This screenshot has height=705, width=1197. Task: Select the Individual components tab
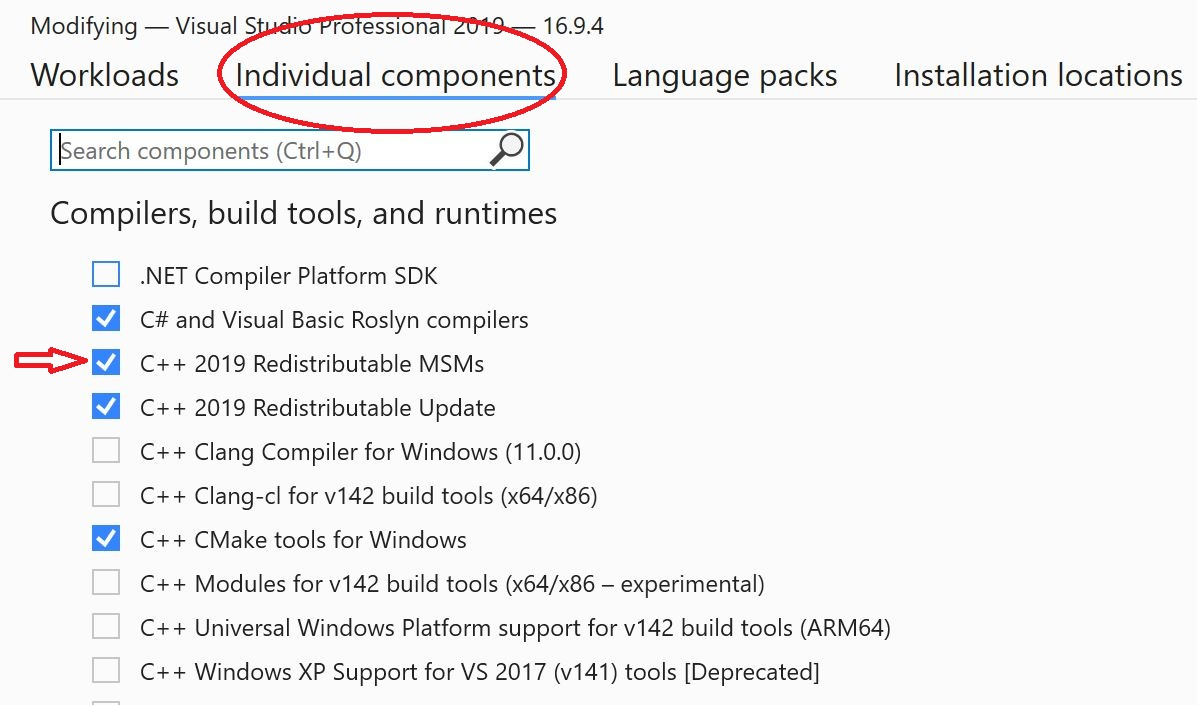[395, 75]
